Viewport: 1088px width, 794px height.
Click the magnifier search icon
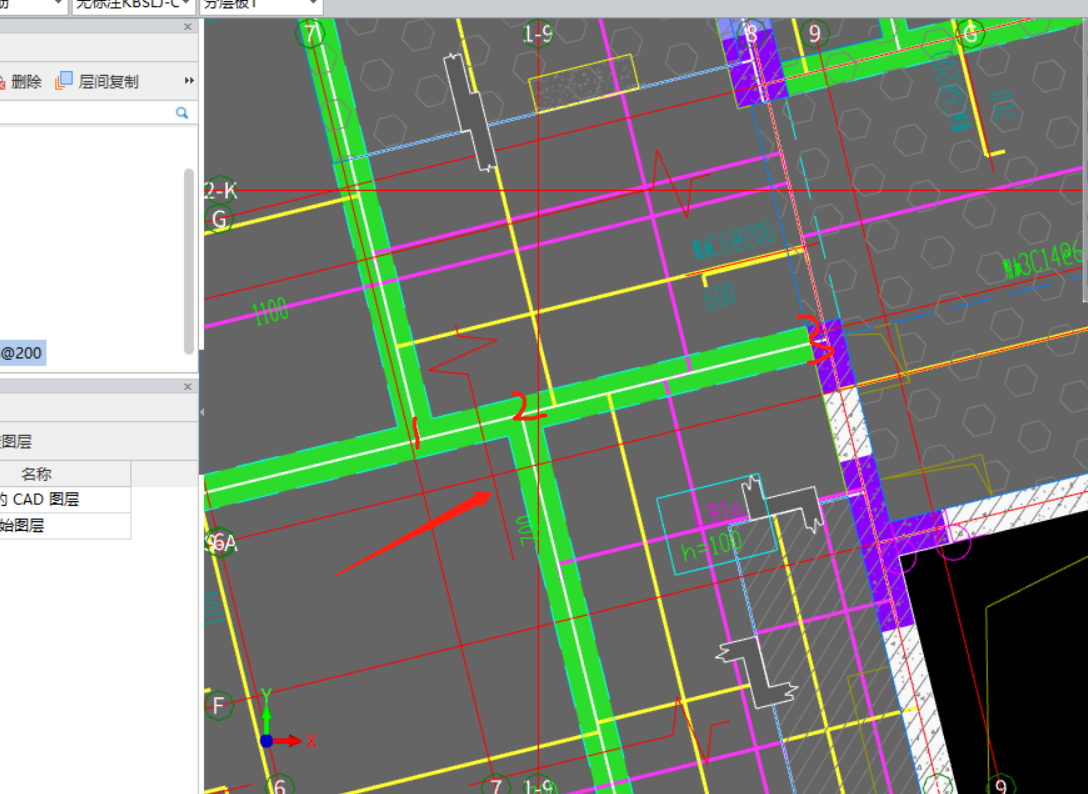tap(182, 113)
